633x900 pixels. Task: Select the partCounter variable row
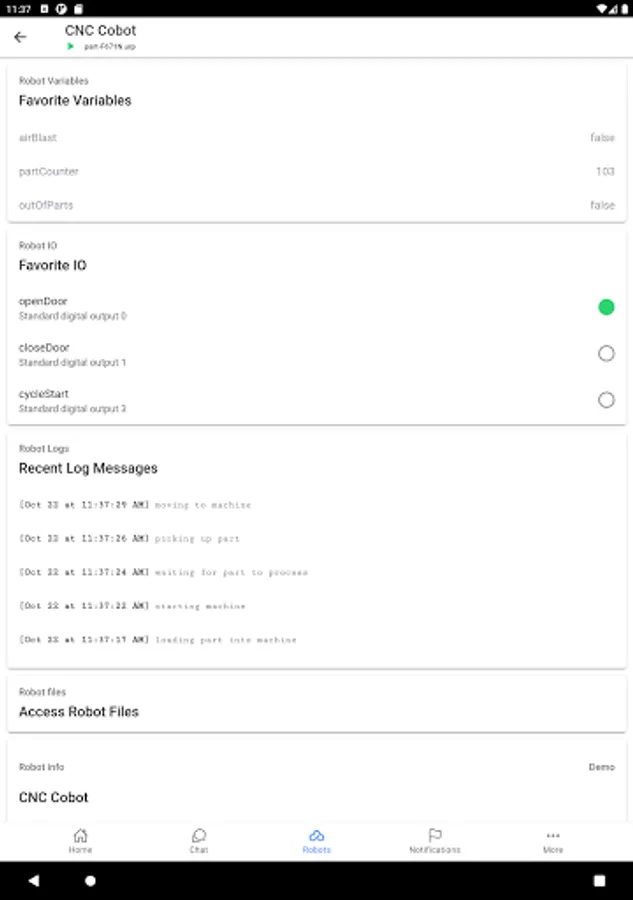[x=316, y=172]
